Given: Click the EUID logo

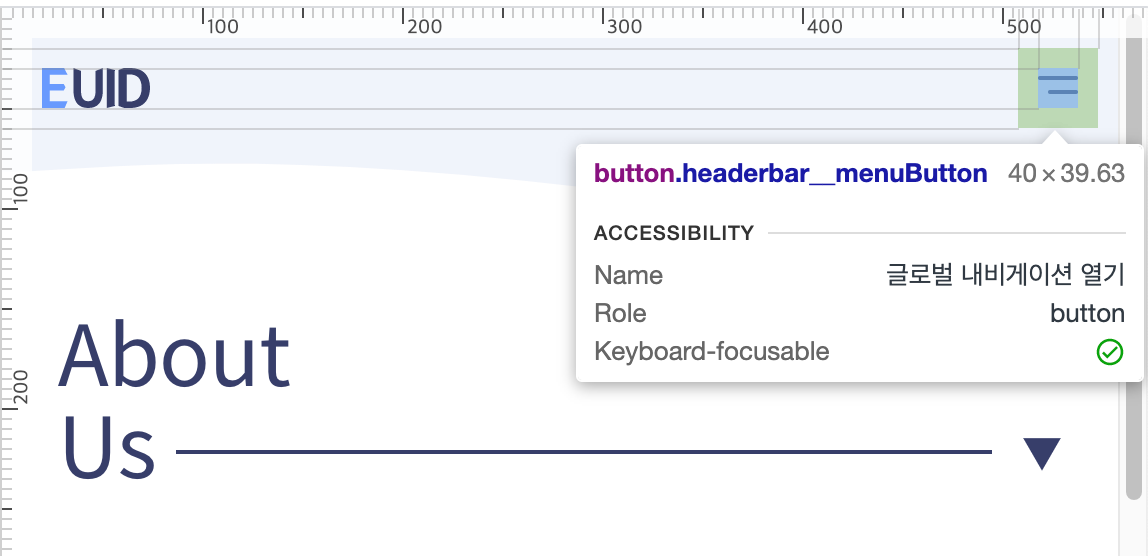Looking at the screenshot, I should click(96, 89).
